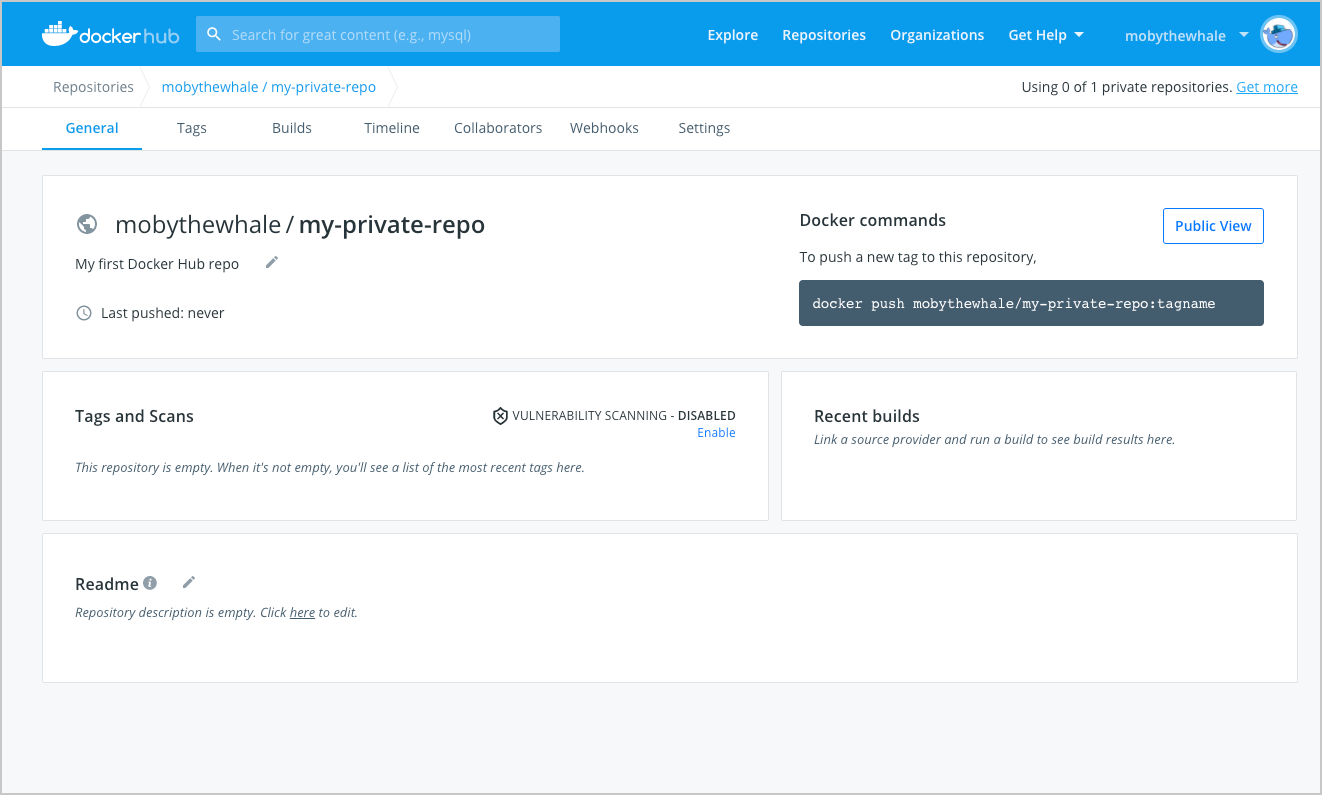Open the Organizations page

[x=937, y=34]
